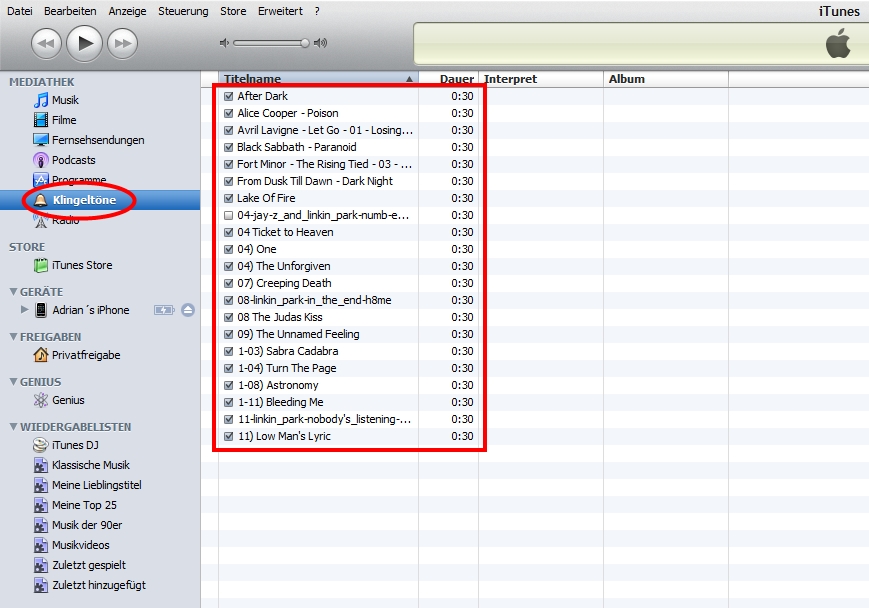Open the Anzeige menu
Viewport: 869px width, 608px height.
(127, 11)
